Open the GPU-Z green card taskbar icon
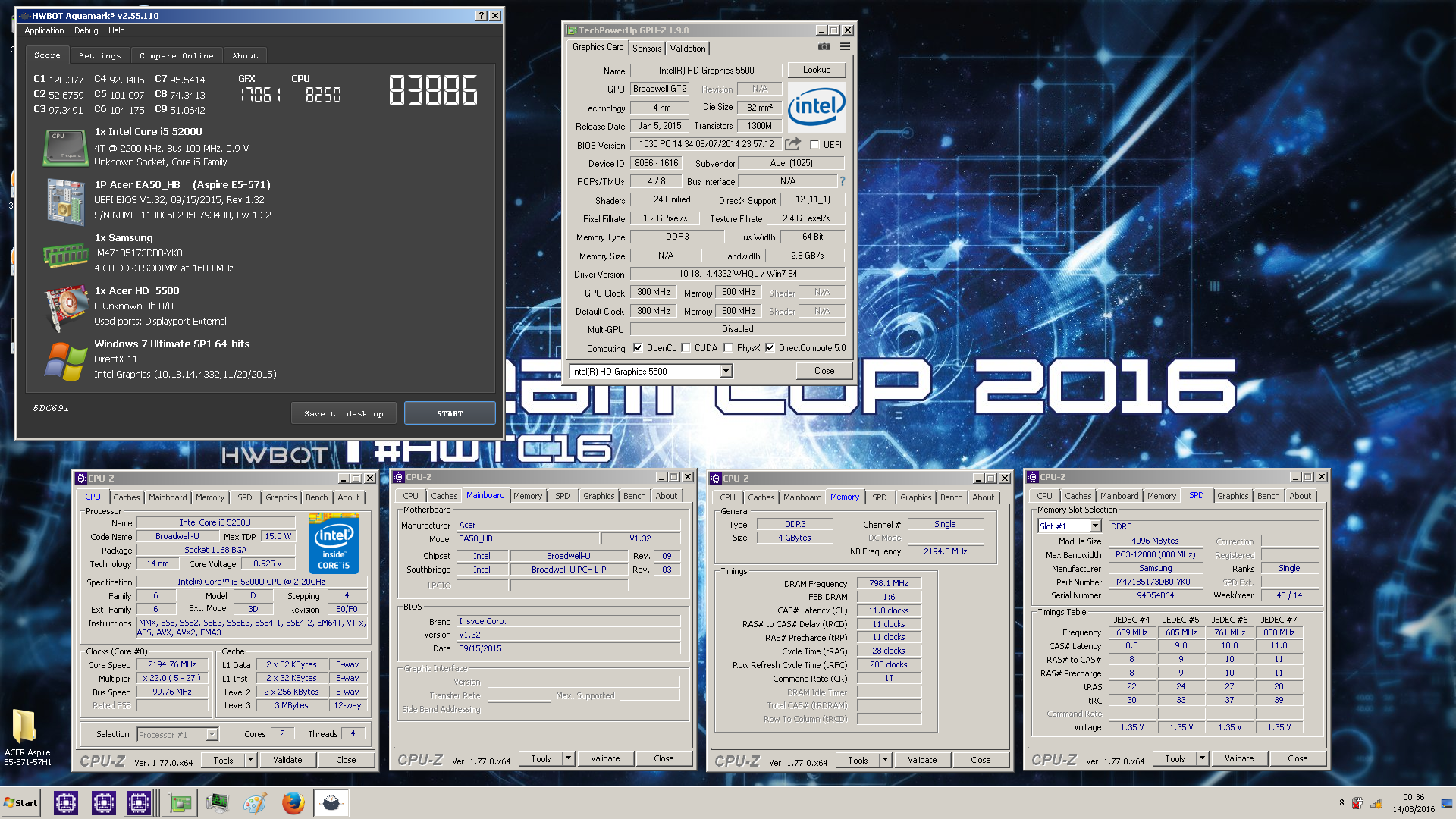This screenshot has height=819, width=1456. [180, 802]
